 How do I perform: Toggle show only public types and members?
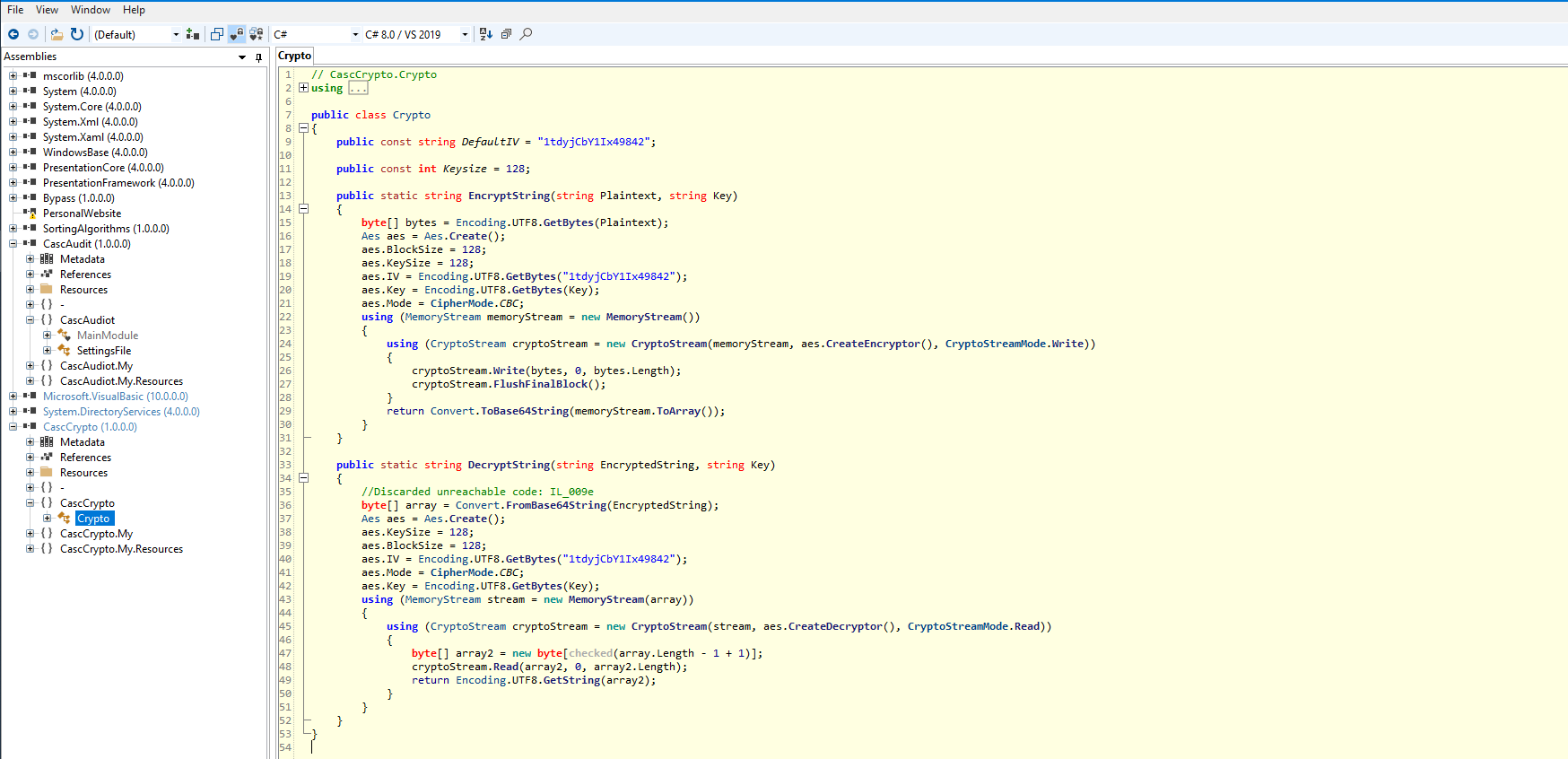(x=216, y=34)
